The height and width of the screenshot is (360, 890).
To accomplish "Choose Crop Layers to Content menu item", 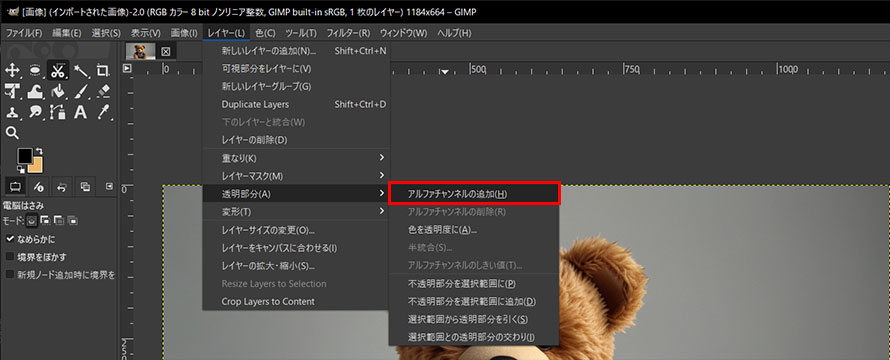I will click(x=296, y=302).
